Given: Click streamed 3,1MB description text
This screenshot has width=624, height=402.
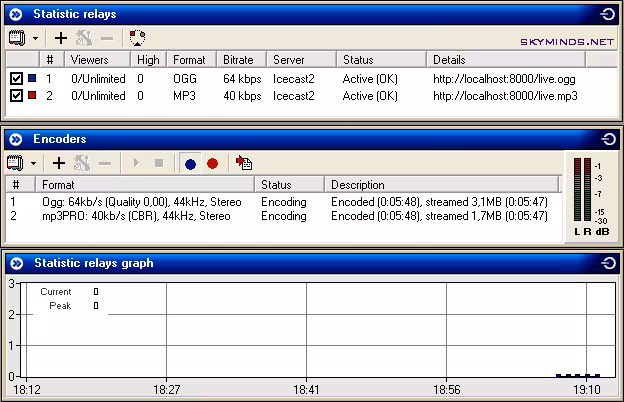Looking at the screenshot, I should (463, 202).
